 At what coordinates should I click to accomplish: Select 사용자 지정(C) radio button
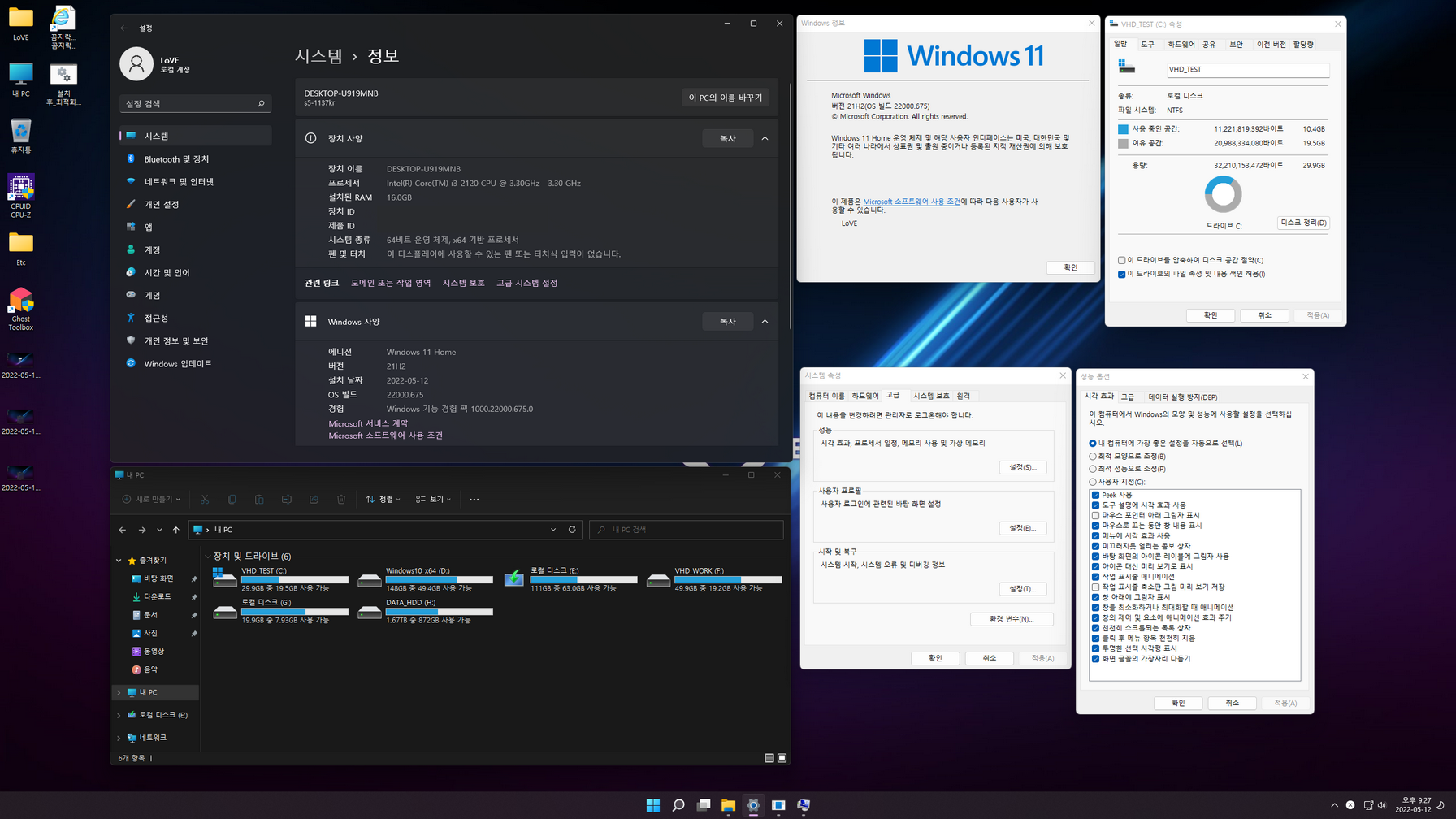(x=1093, y=482)
